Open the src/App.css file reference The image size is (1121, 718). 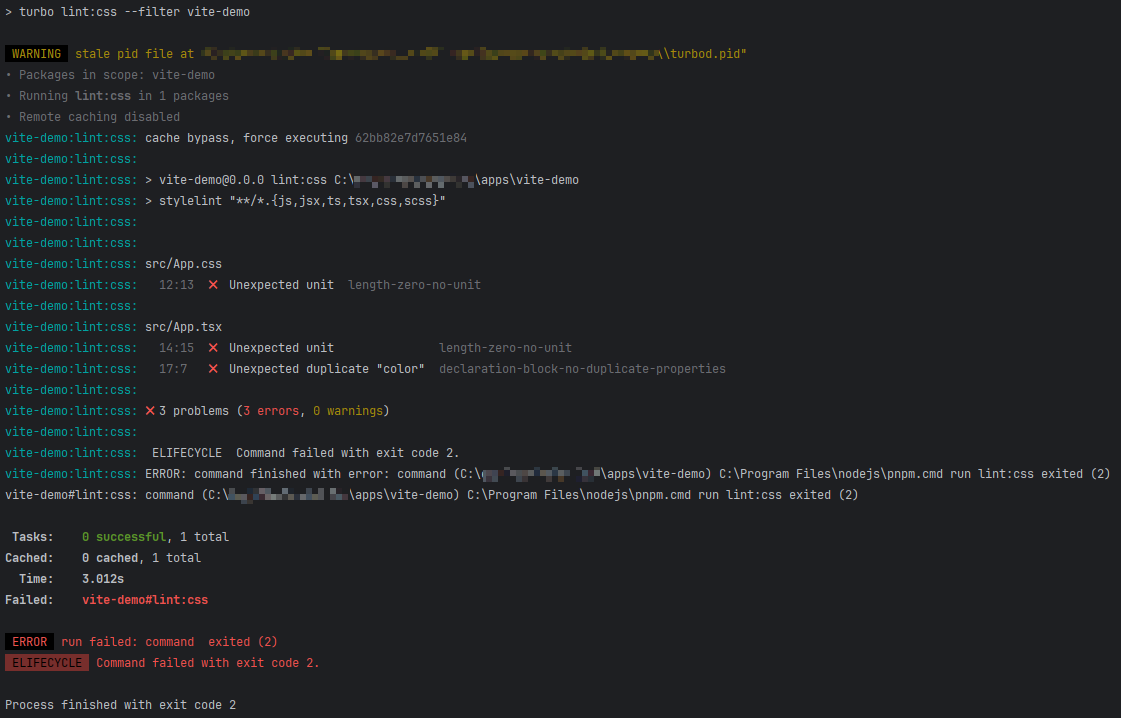coord(184,264)
